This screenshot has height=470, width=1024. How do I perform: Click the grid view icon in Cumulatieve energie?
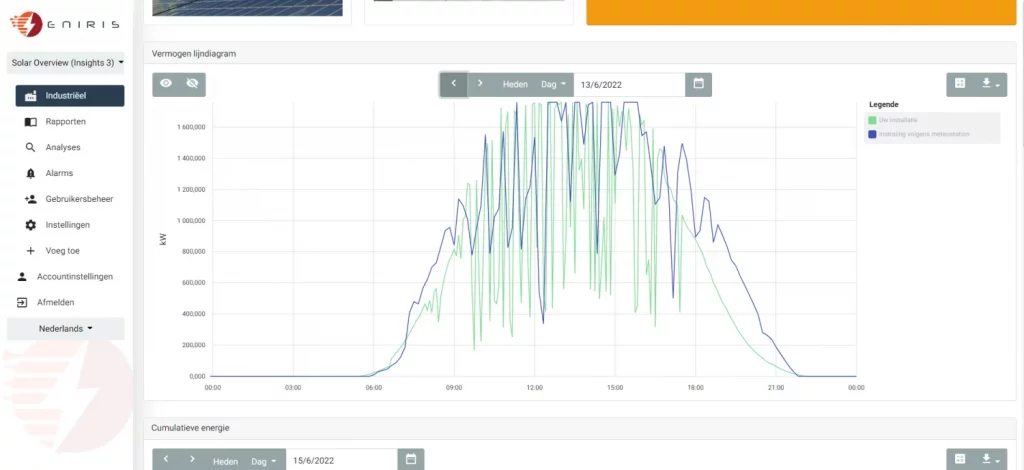click(x=960, y=460)
